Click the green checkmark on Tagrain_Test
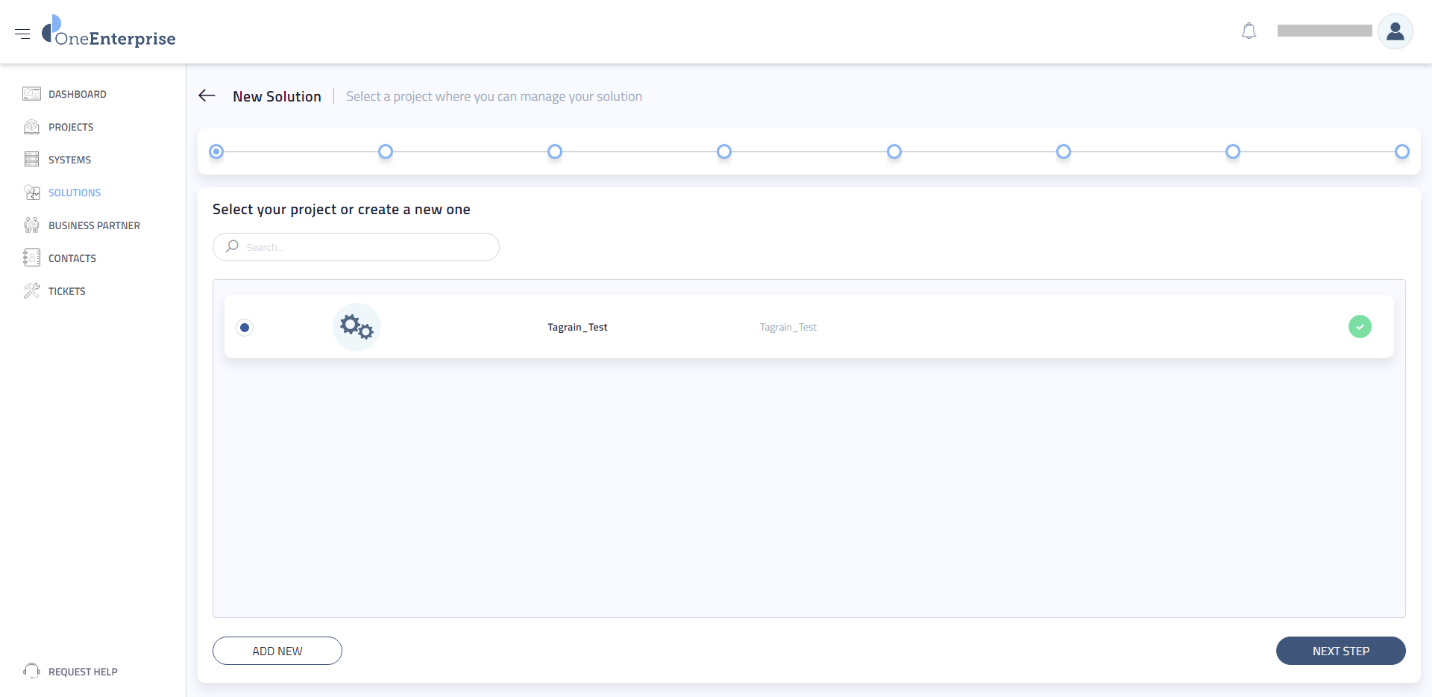 [1359, 326]
